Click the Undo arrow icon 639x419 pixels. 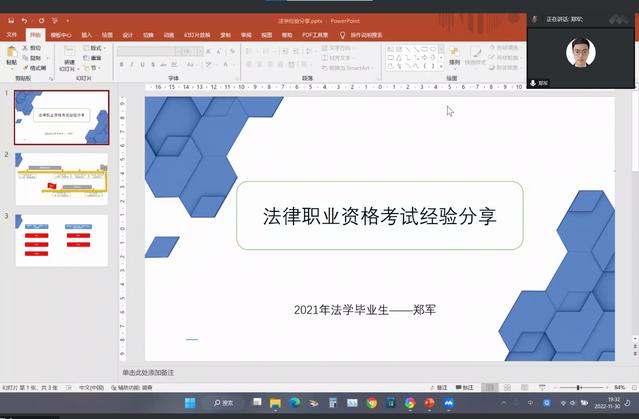[24, 20]
